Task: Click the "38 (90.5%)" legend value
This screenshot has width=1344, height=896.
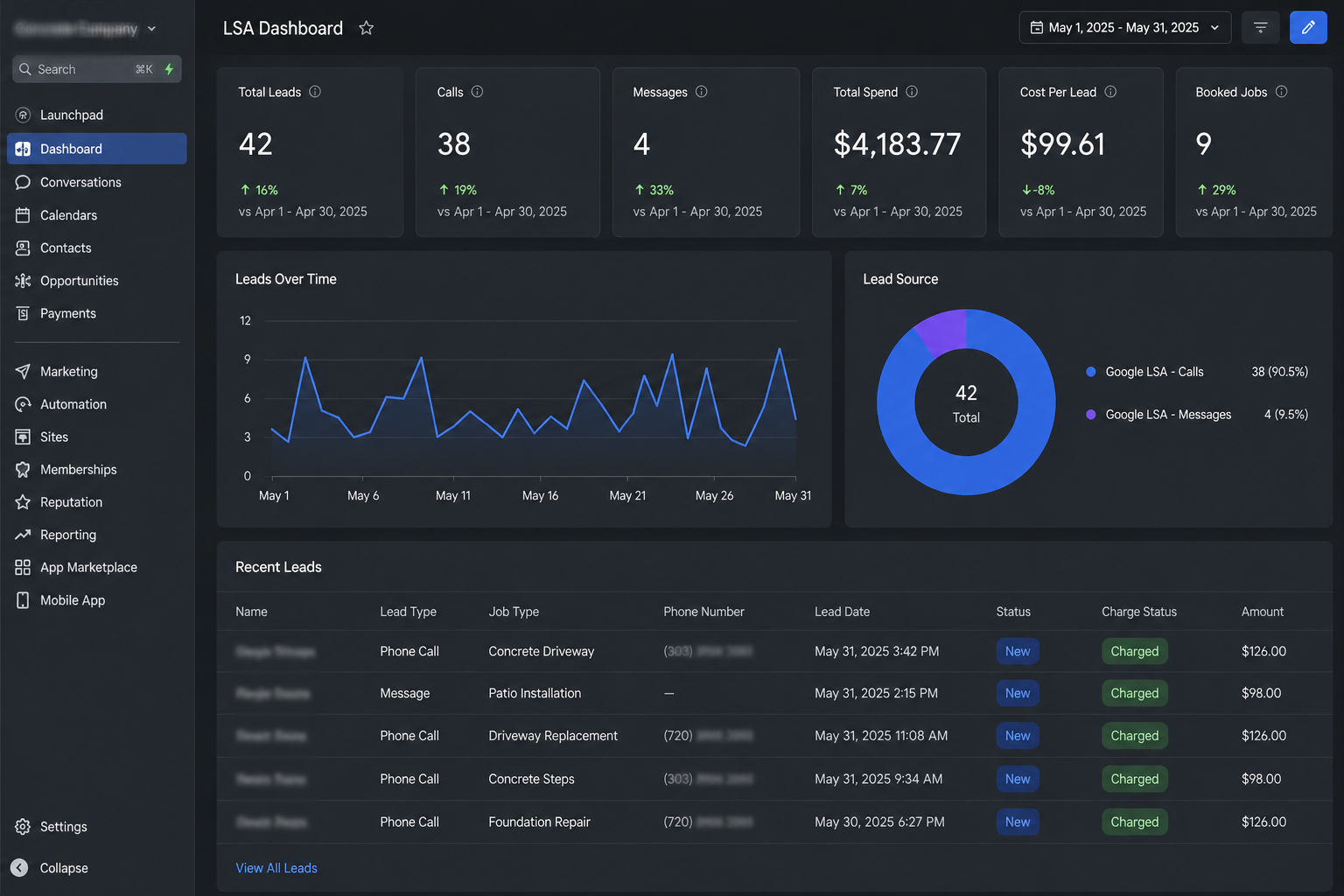Action: pyautogui.click(x=1279, y=372)
